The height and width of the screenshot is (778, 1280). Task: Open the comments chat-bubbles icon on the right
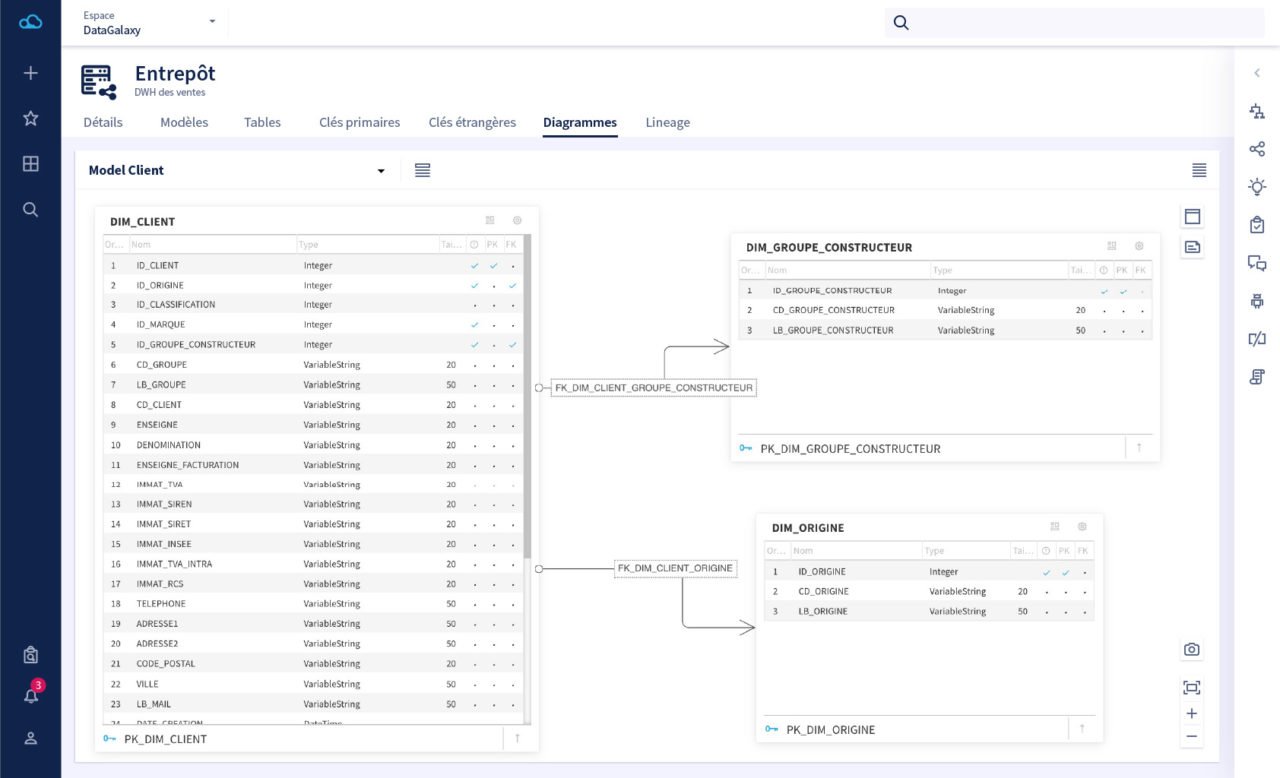(1257, 263)
